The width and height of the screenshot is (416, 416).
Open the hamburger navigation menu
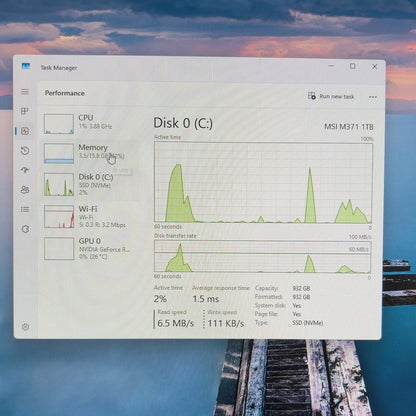(25, 92)
